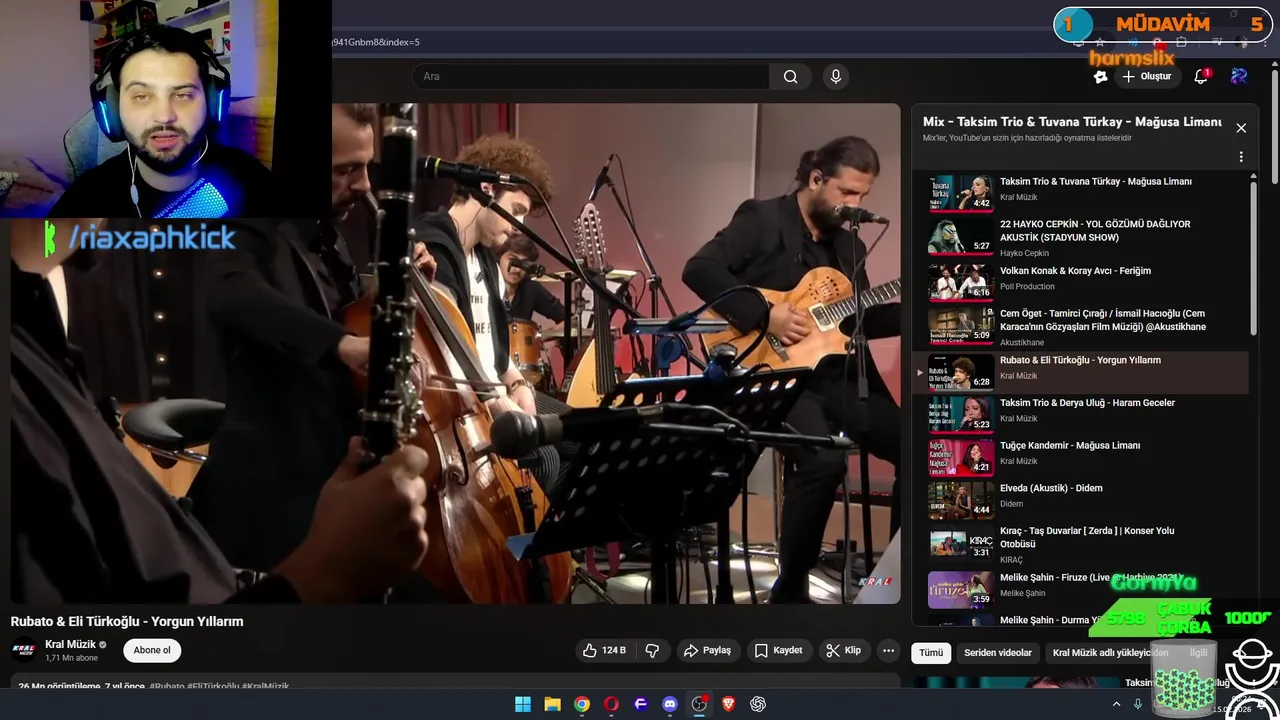Click title Elveda (Akustik) - Didem
1280x720 pixels.
[x=1051, y=489]
